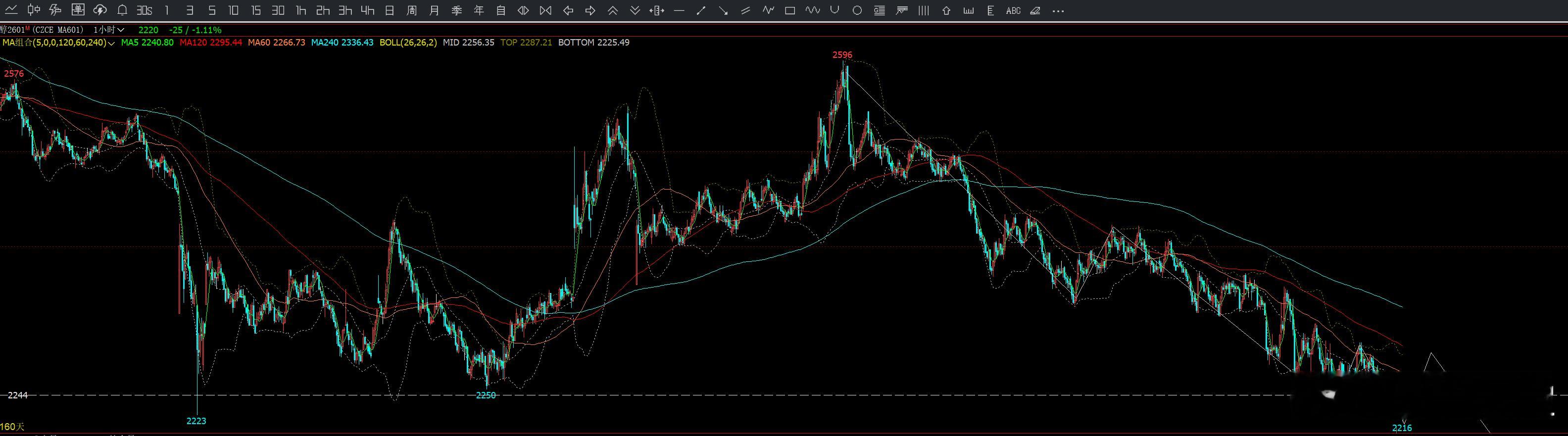Open the 1小时 period dropdown
Screen dimensions: 1568x436
[109, 30]
